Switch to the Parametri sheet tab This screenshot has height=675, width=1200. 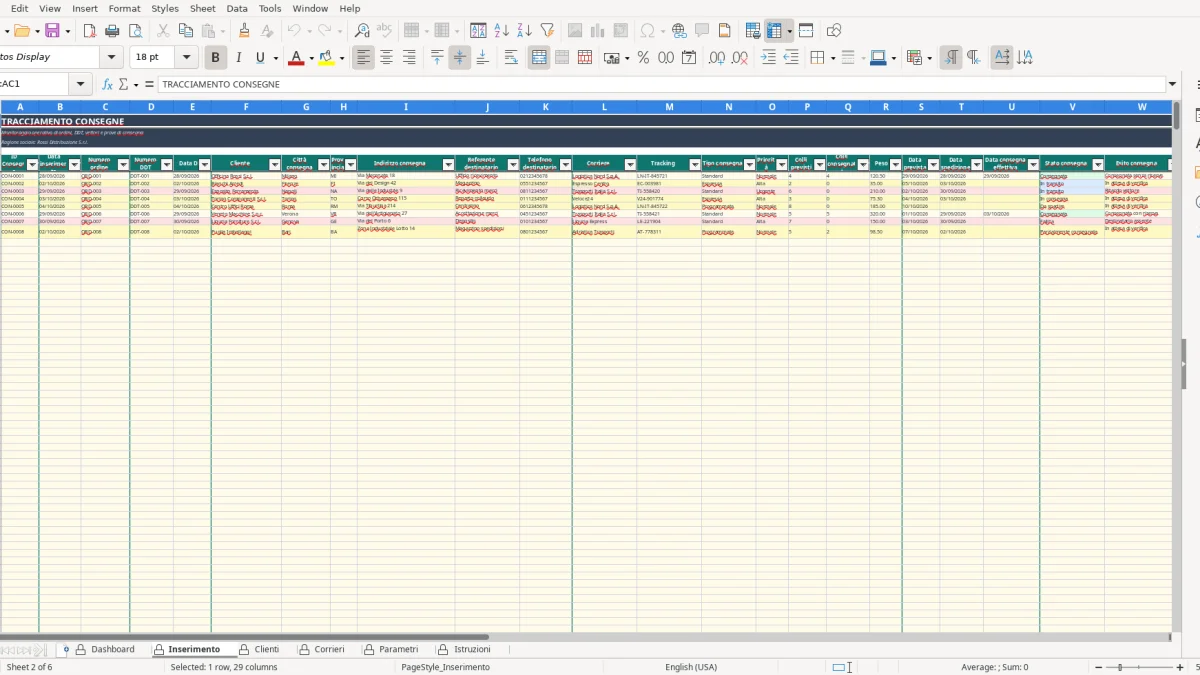pyautogui.click(x=391, y=649)
